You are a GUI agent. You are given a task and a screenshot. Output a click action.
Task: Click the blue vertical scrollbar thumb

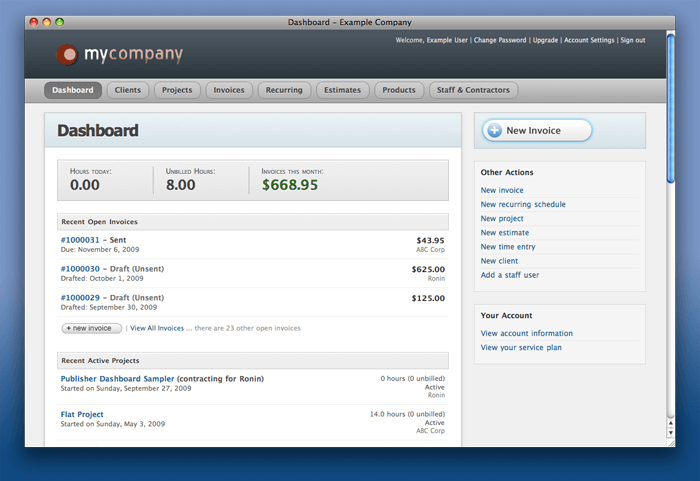(670, 109)
